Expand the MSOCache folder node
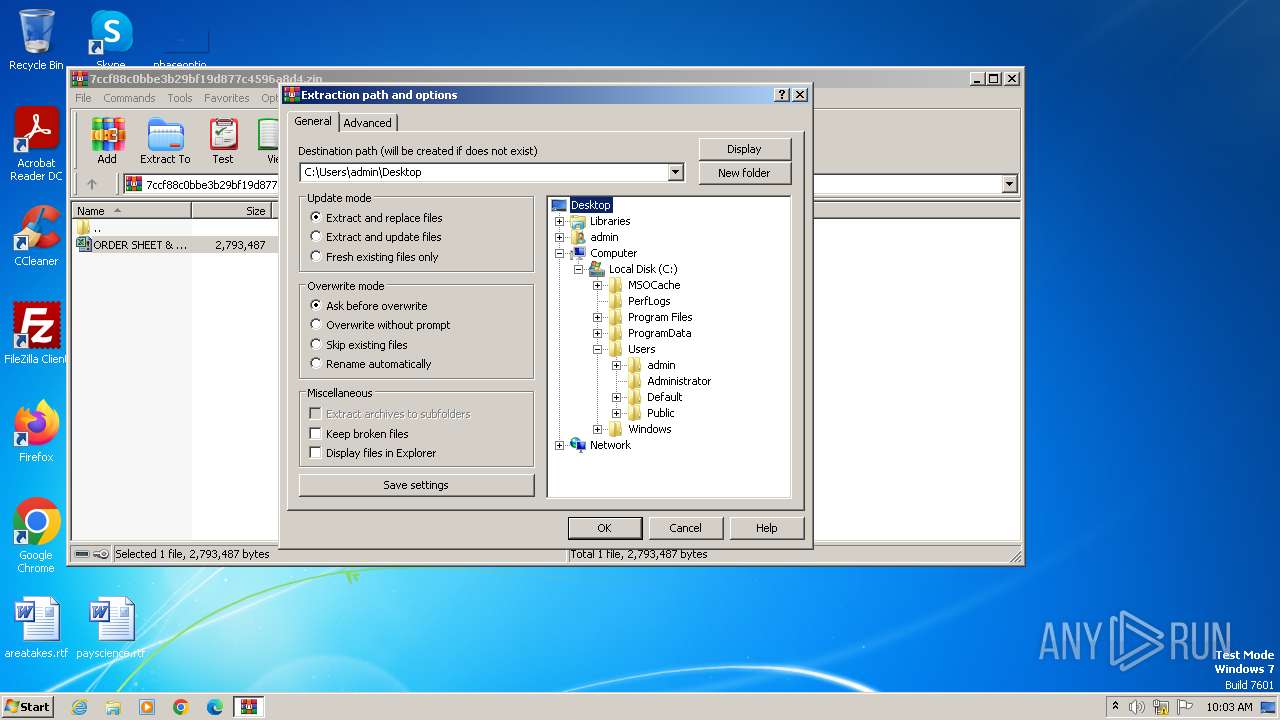Image resolution: width=1280 pixels, height=720 pixels. (597, 285)
